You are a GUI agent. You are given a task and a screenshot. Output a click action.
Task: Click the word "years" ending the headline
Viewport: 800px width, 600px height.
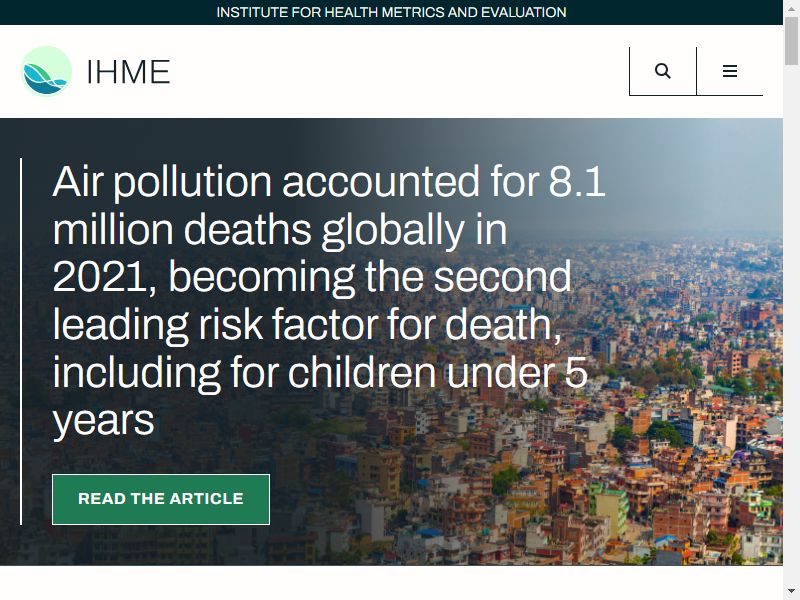point(104,421)
